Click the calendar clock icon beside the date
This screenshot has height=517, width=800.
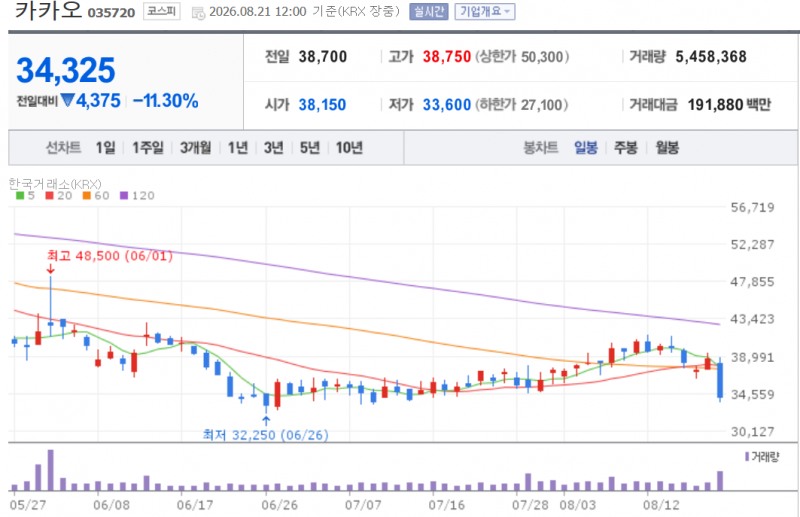point(198,13)
